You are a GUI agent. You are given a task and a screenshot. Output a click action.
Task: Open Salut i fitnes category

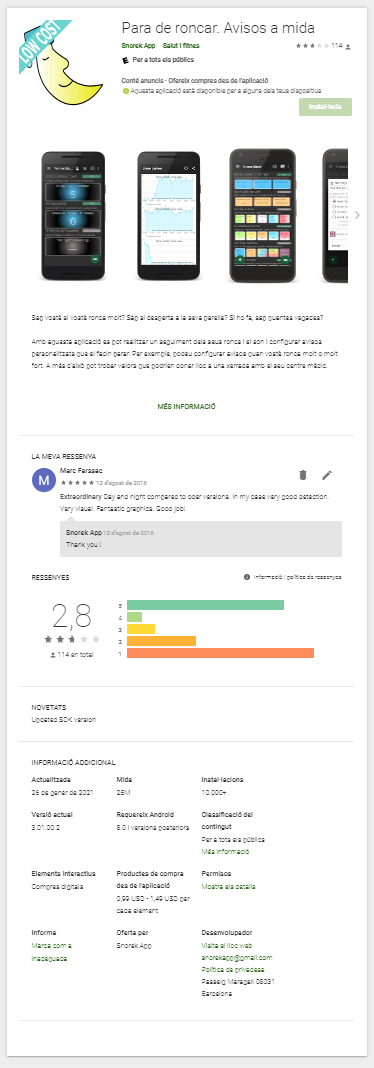(x=181, y=46)
